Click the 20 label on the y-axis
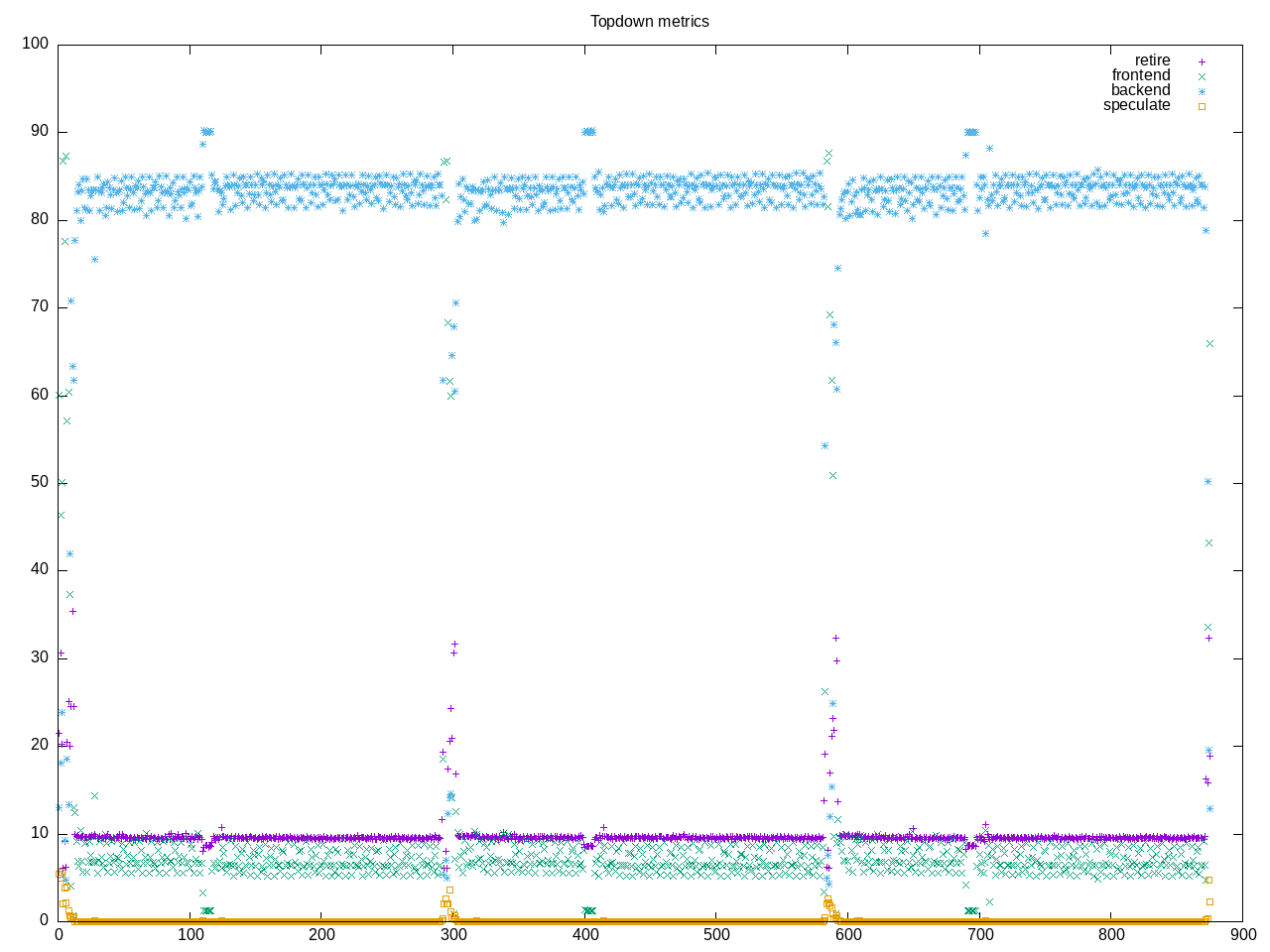1270x952 pixels. [x=39, y=745]
